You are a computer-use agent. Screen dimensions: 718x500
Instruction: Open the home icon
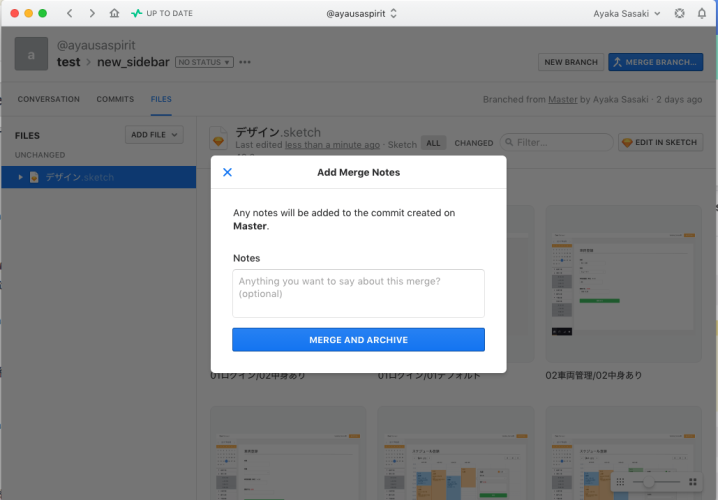[114, 13]
